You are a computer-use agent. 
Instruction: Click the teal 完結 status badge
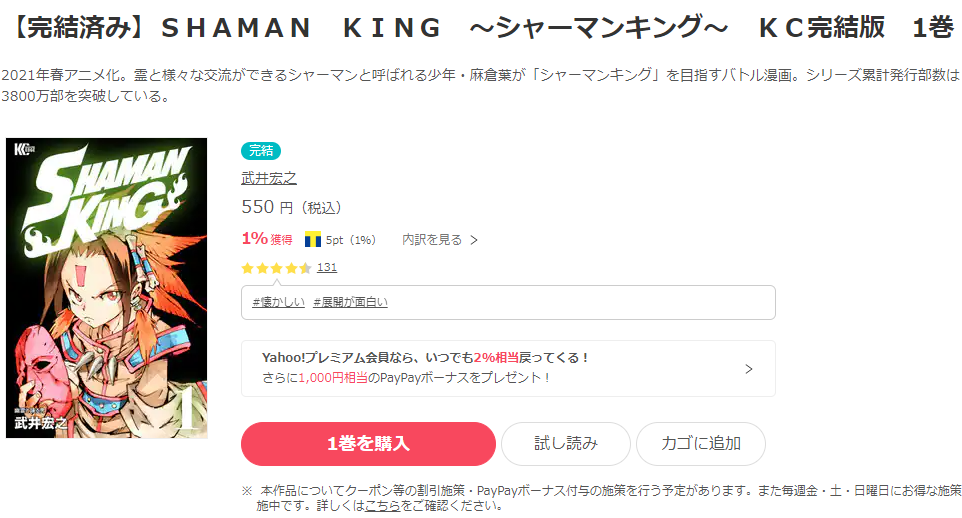coord(261,151)
